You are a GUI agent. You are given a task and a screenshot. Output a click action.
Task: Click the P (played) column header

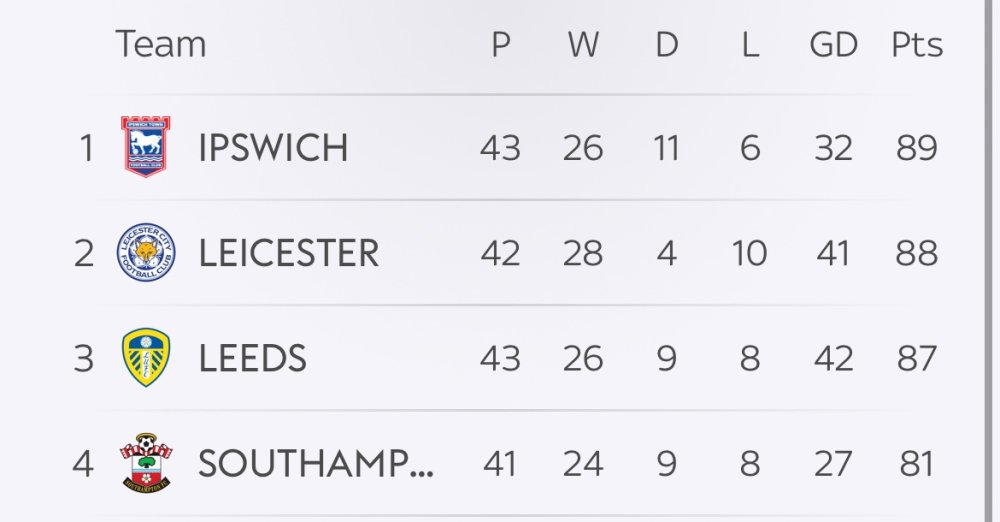pyautogui.click(x=500, y=45)
